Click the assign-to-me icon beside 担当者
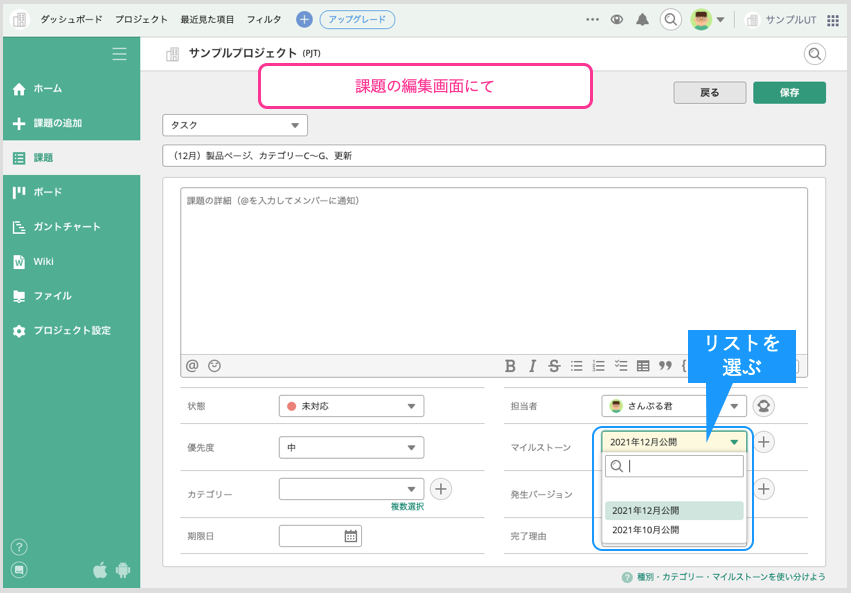This screenshot has height=593, width=851. [x=763, y=406]
